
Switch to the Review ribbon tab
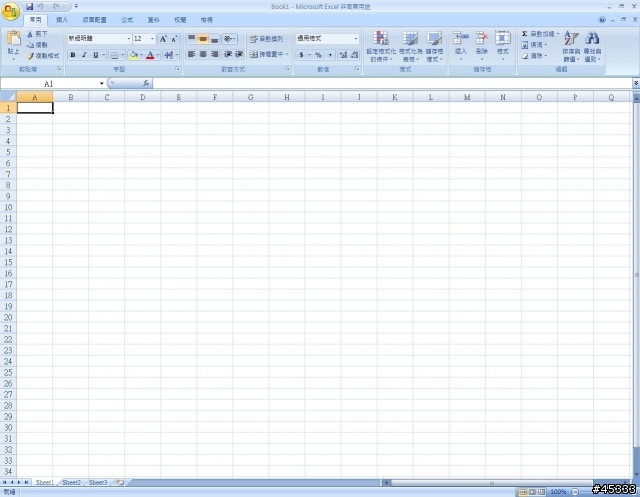point(180,20)
